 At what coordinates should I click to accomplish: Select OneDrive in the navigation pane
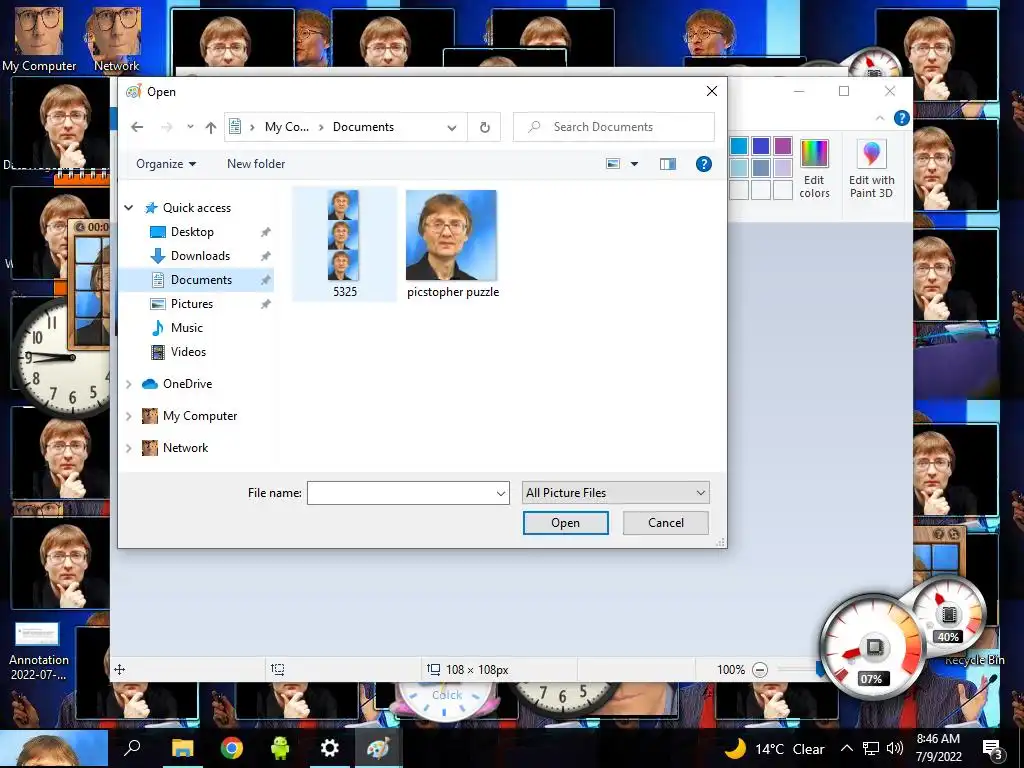(187, 384)
